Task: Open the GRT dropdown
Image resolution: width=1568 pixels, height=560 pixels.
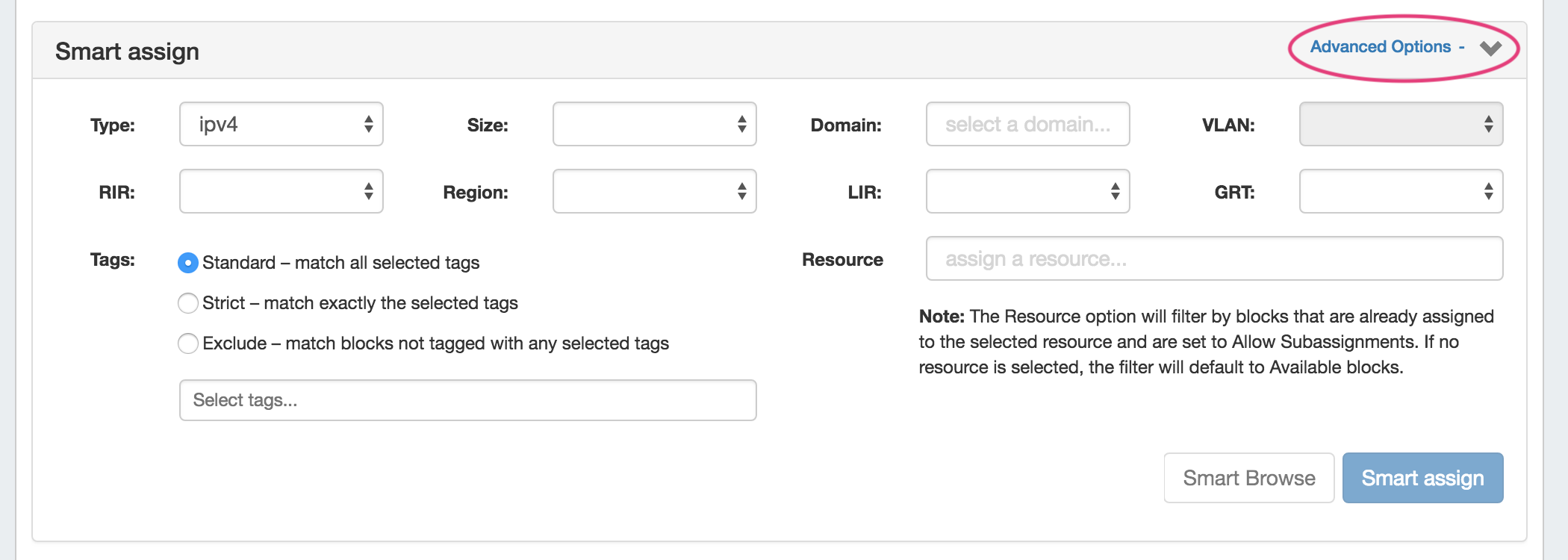Action: (x=1401, y=191)
